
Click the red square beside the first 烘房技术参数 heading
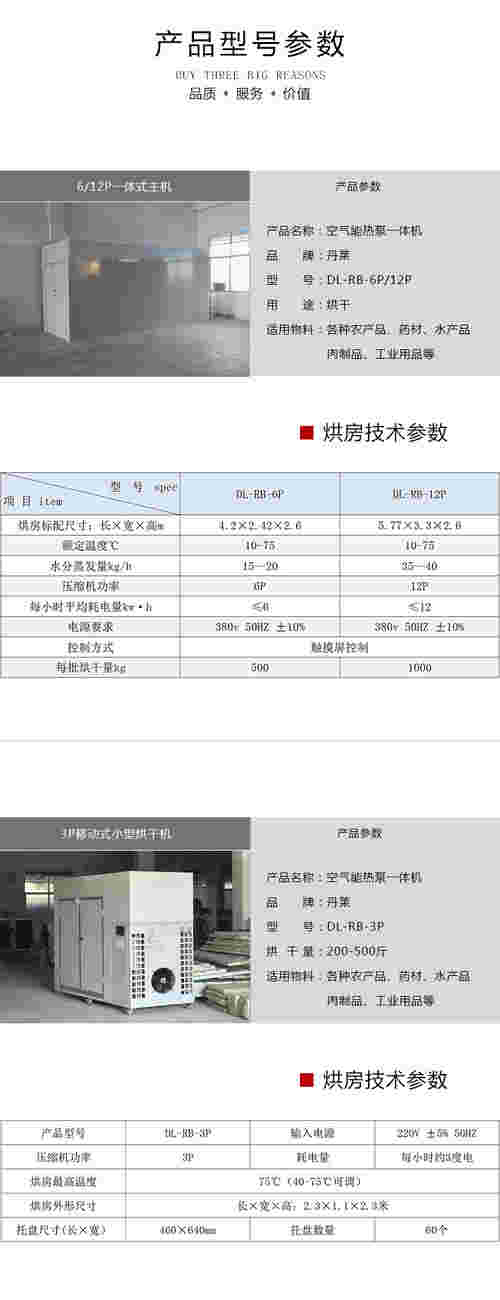(308, 432)
